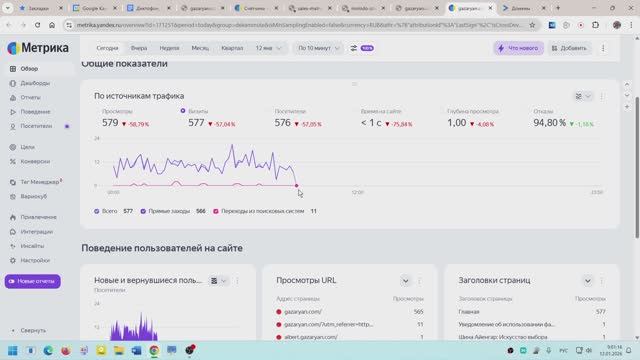Open Edge from the taskbar
Viewport: 640px width, 360px height.
[48, 351]
